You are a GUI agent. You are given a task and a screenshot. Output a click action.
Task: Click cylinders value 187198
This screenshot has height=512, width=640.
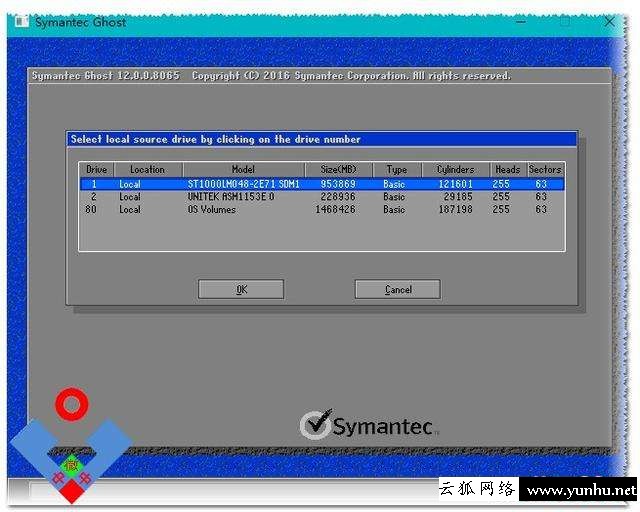click(456, 209)
